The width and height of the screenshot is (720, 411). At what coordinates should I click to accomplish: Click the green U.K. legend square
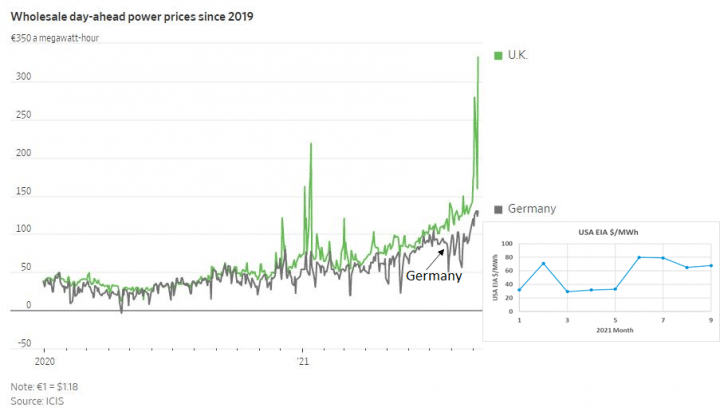500,54
